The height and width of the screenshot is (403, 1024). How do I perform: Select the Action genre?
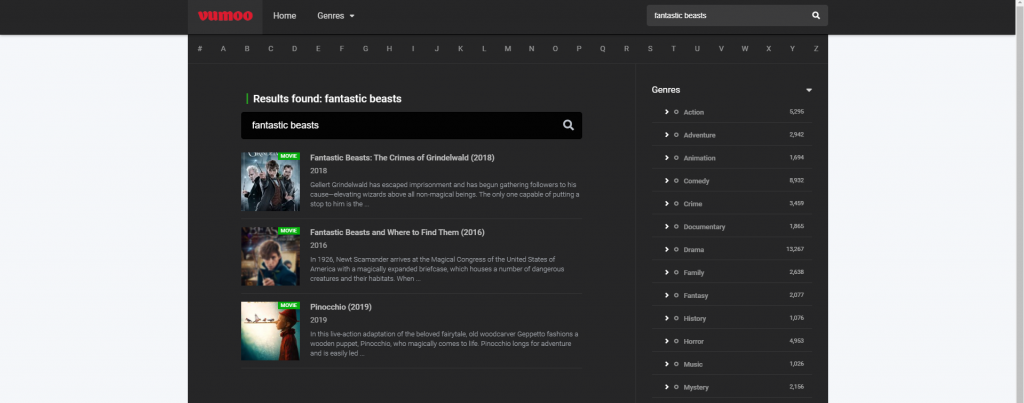coord(694,112)
